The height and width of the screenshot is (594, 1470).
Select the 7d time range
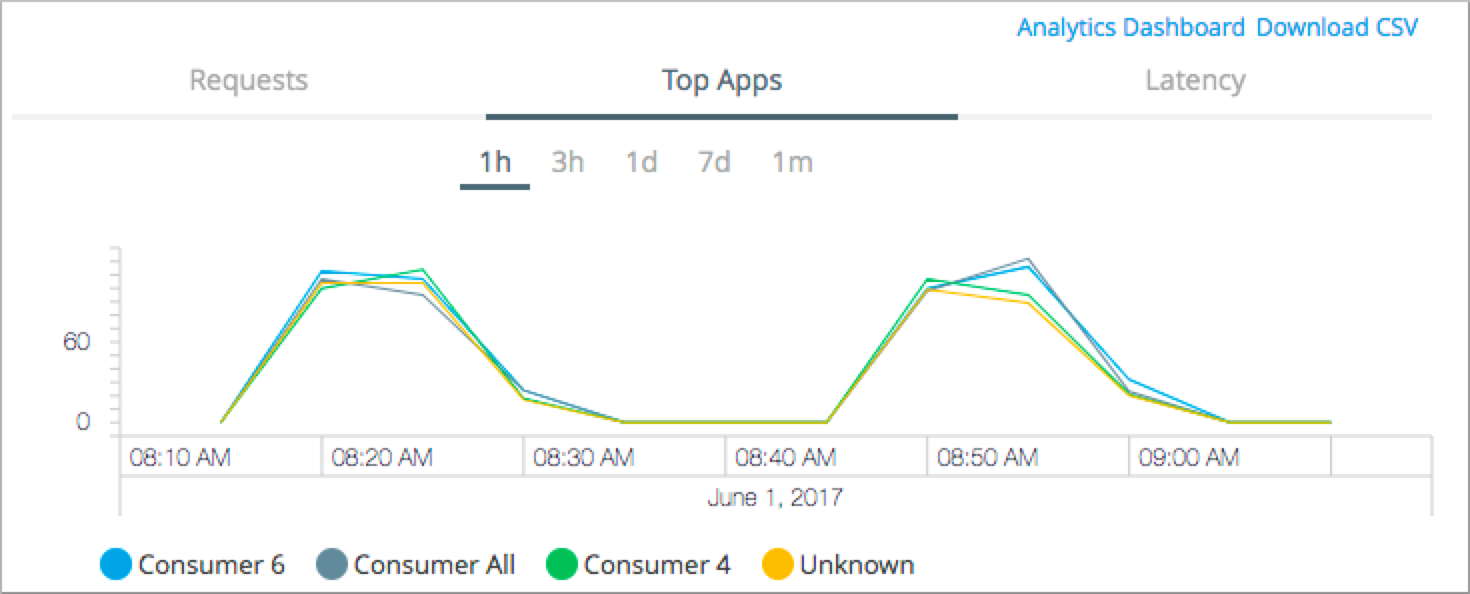[x=713, y=161]
